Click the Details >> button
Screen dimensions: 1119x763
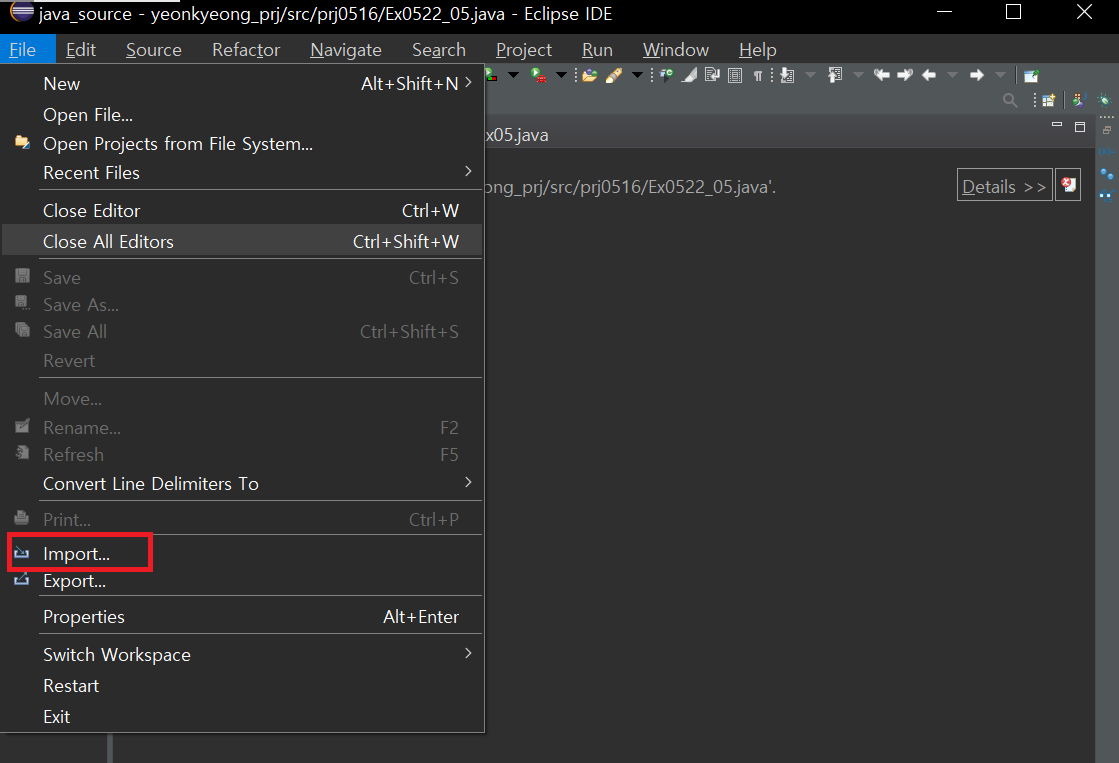(1004, 185)
